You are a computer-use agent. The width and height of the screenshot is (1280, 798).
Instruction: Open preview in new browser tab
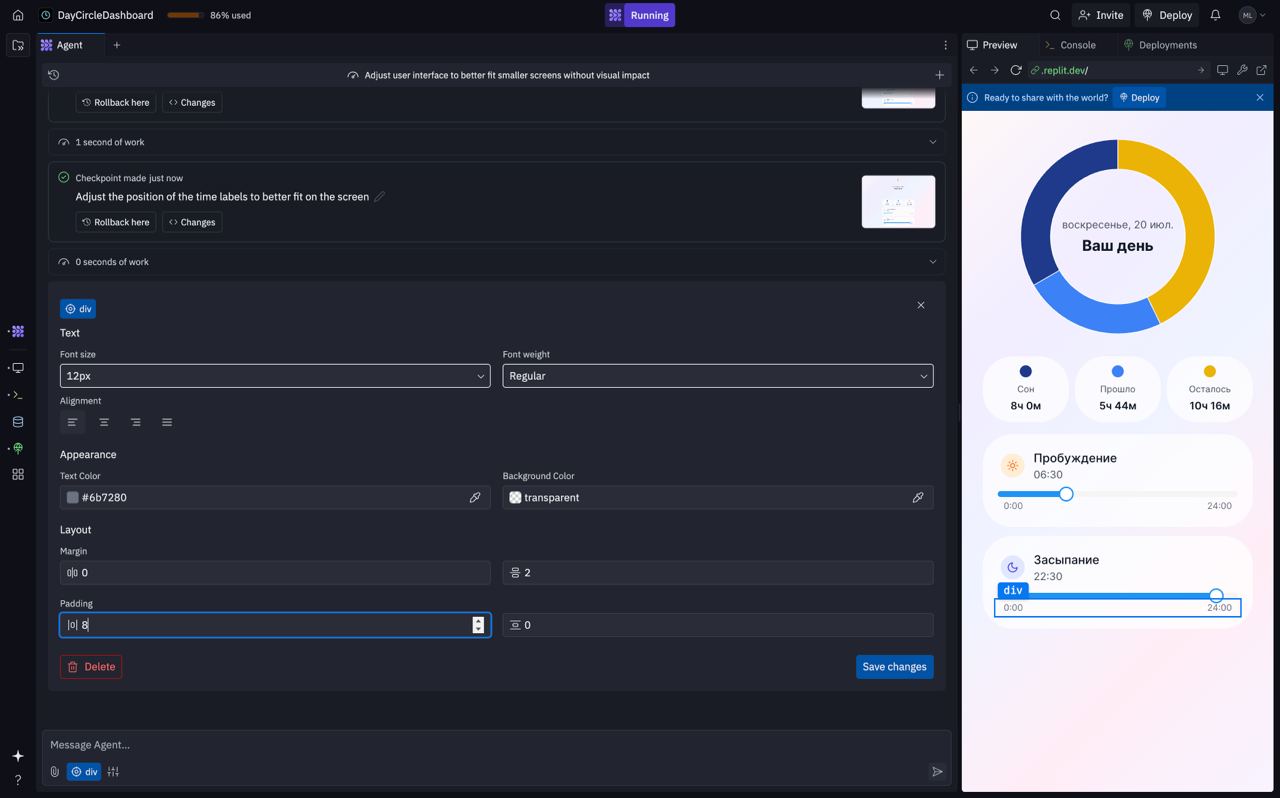(x=1261, y=70)
